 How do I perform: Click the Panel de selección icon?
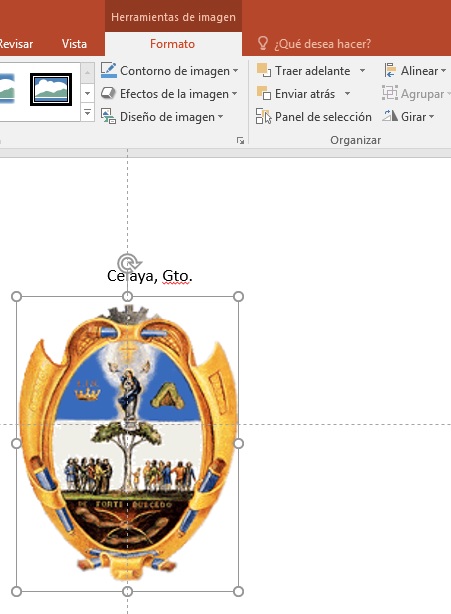click(x=263, y=117)
